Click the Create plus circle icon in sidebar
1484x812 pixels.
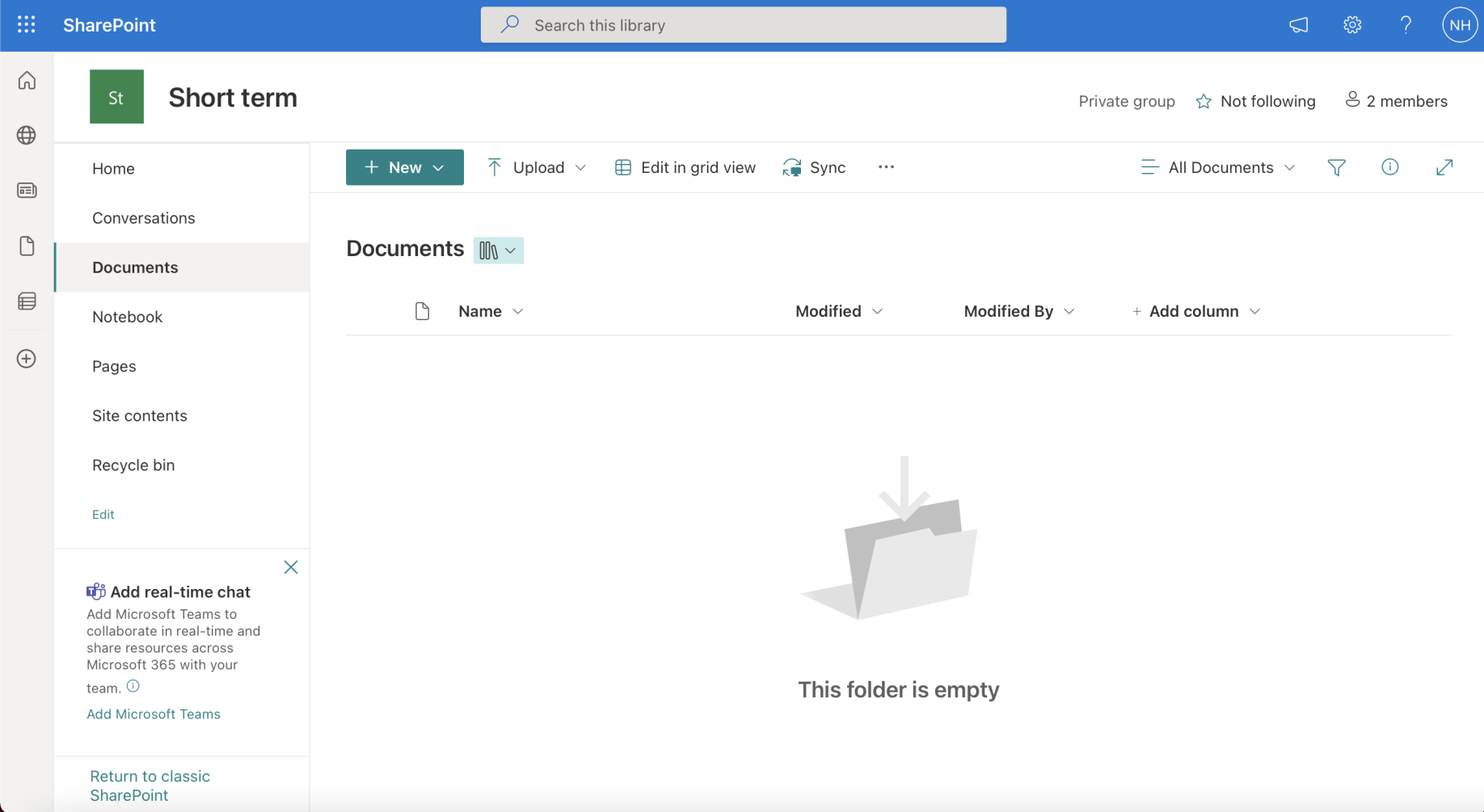pyautogui.click(x=27, y=359)
